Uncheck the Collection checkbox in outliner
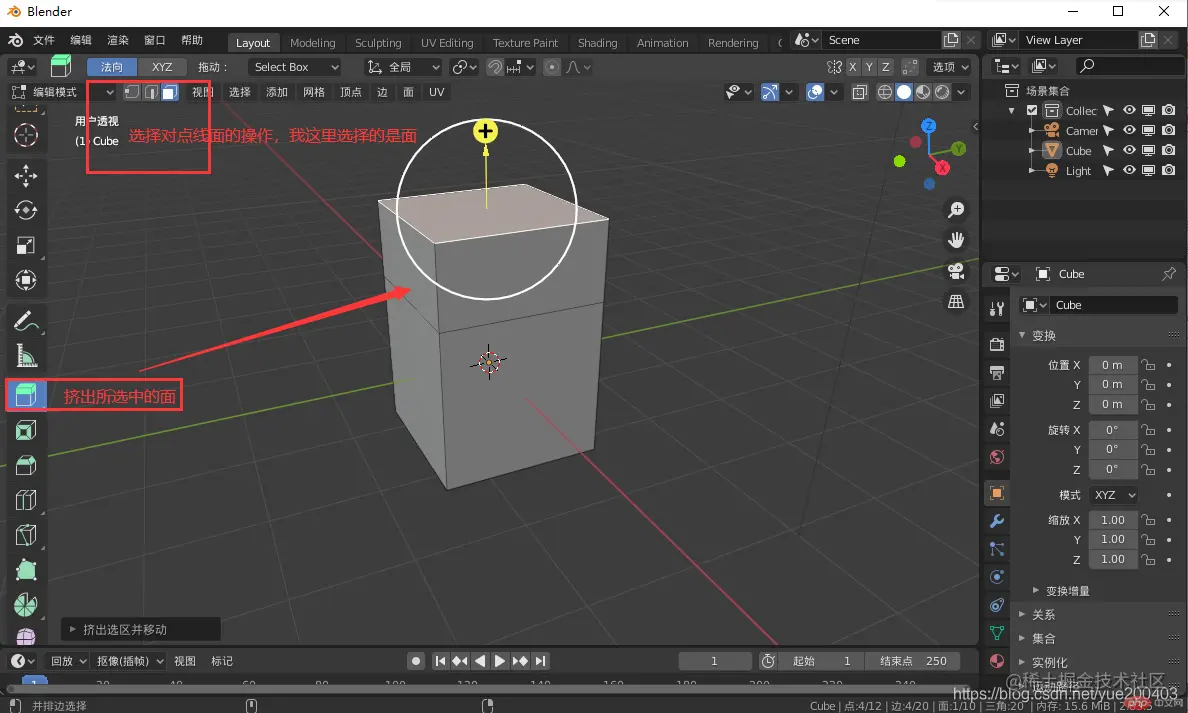This screenshot has width=1188, height=713. [x=1032, y=110]
